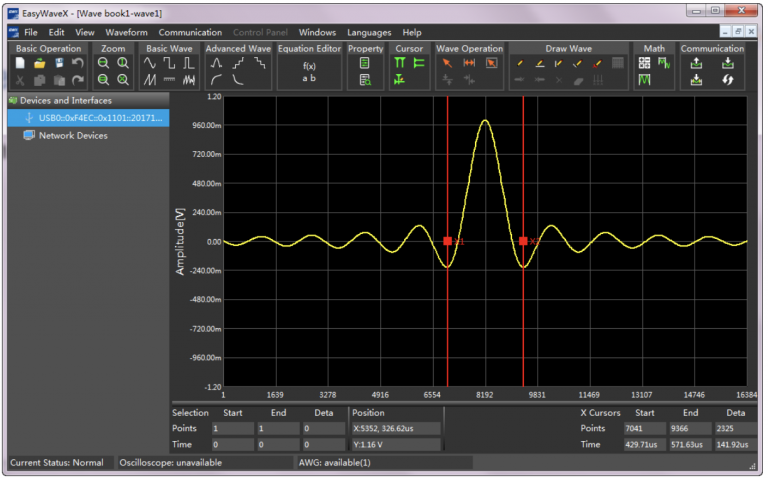Open the wave Property list icon
Image resolution: width=768 pixels, height=478 pixels.
(x=365, y=63)
